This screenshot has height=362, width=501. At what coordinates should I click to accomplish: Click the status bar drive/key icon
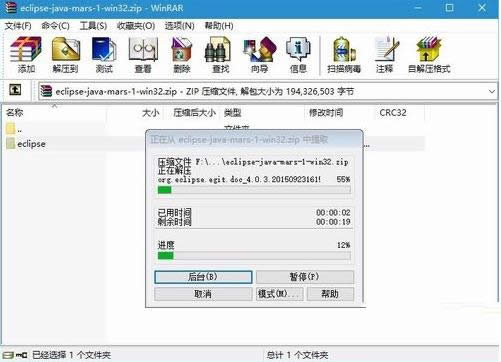click(x=14, y=355)
